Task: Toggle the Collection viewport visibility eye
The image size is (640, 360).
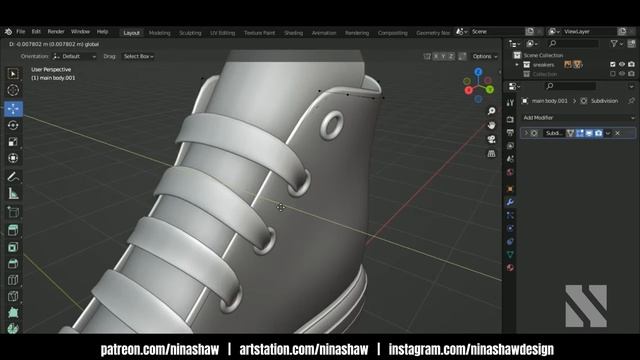Action: click(622, 74)
